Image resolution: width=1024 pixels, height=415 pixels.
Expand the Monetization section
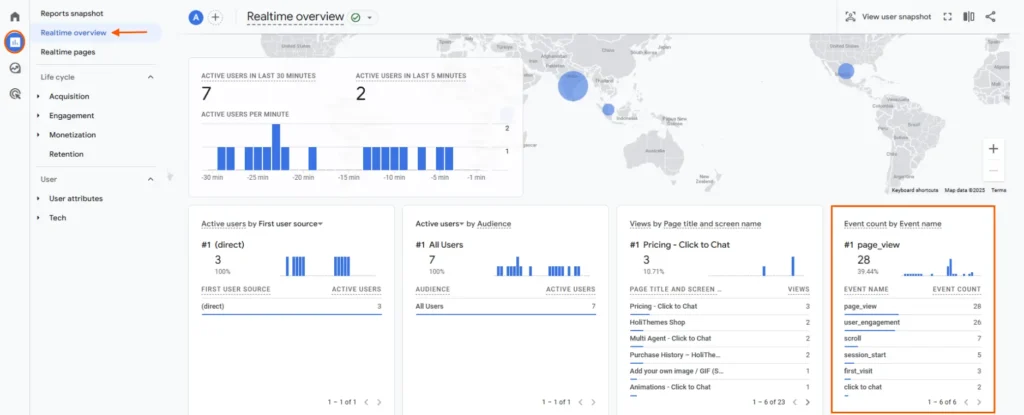coord(38,135)
